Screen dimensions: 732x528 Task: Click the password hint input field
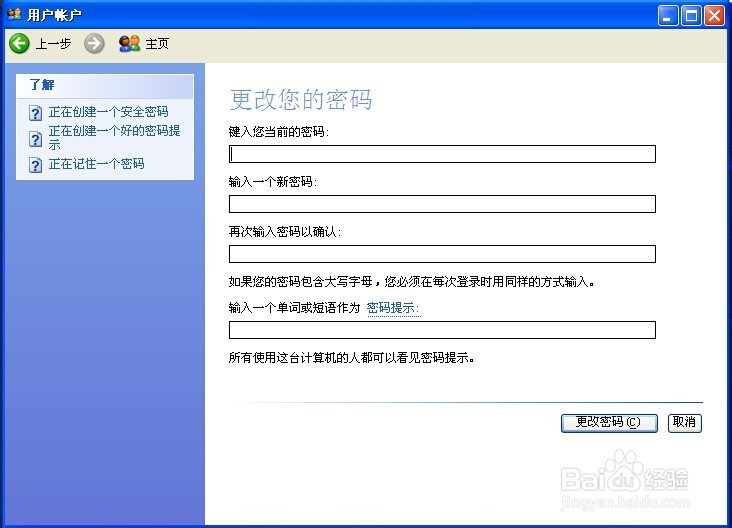click(442, 330)
